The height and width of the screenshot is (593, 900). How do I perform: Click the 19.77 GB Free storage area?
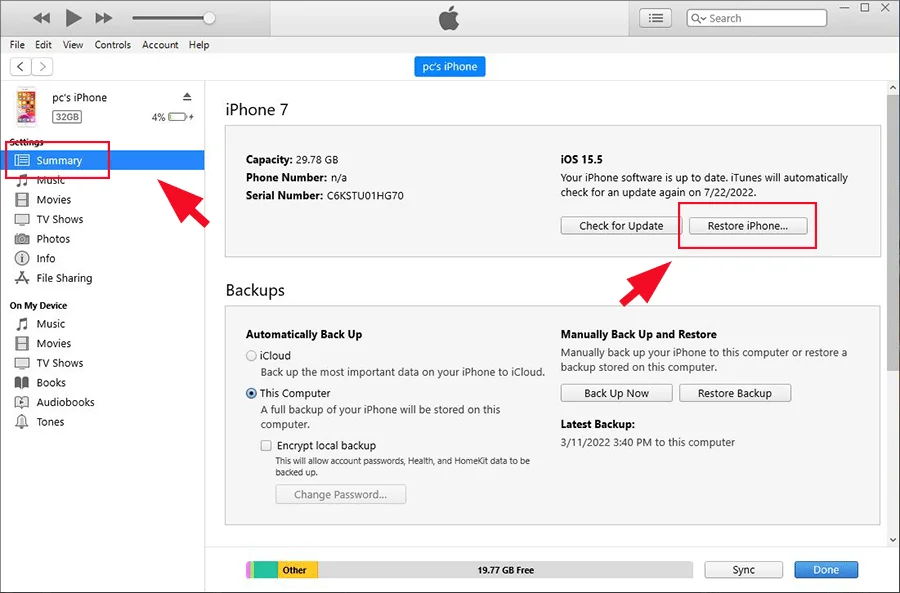[505, 570]
